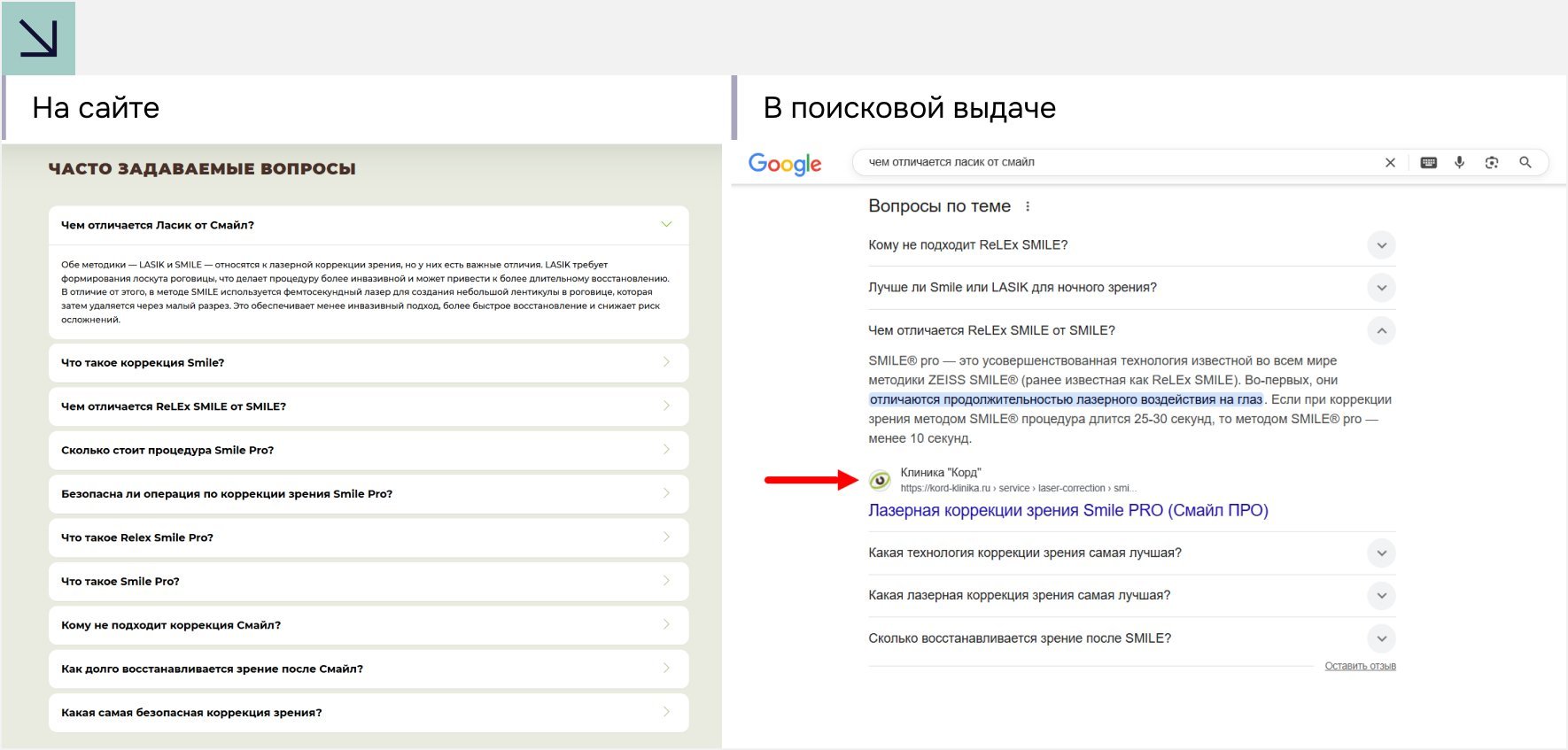Open Google Lens image search
This screenshot has width=1568, height=750.
tap(1492, 162)
